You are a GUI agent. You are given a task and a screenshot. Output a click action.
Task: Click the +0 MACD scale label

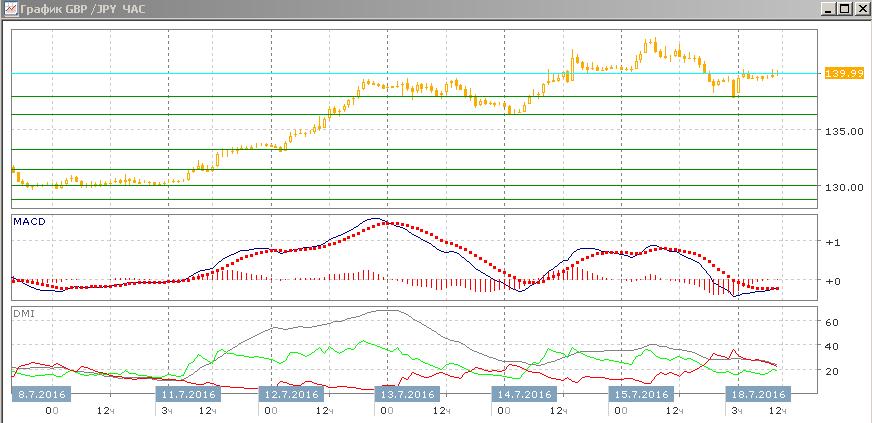pyautogui.click(x=833, y=281)
